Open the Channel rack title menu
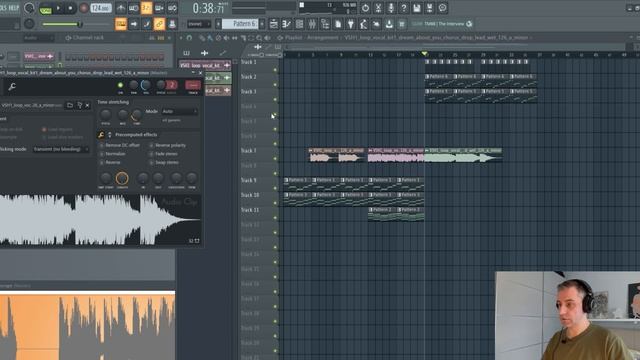 88,38
